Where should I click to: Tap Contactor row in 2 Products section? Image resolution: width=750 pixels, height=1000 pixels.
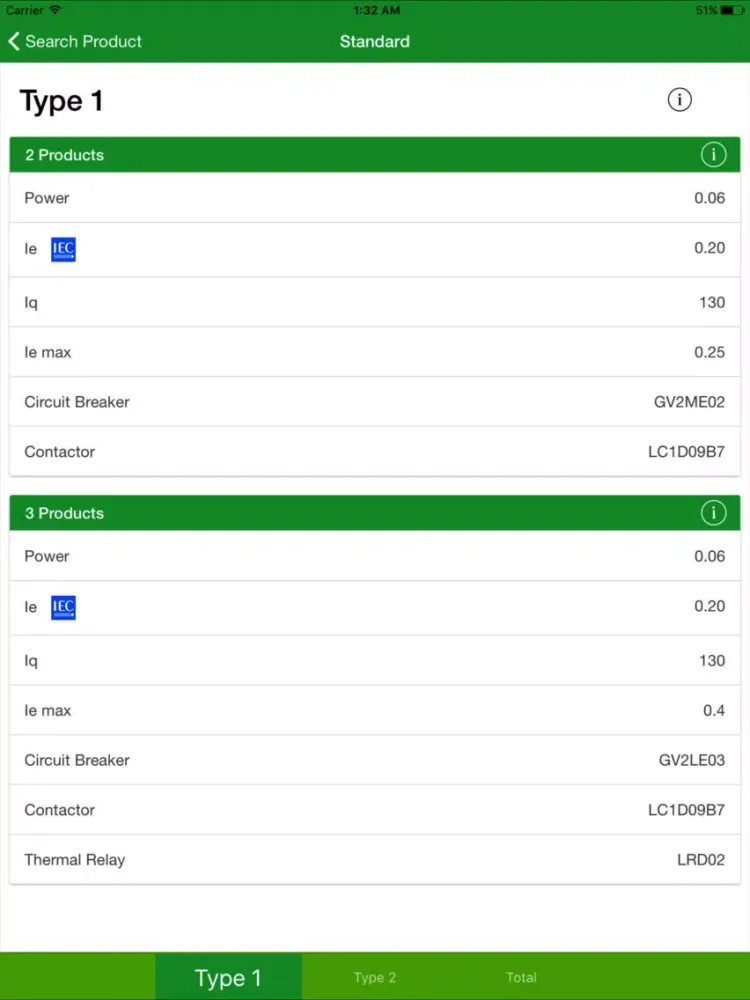pyautogui.click(x=375, y=452)
